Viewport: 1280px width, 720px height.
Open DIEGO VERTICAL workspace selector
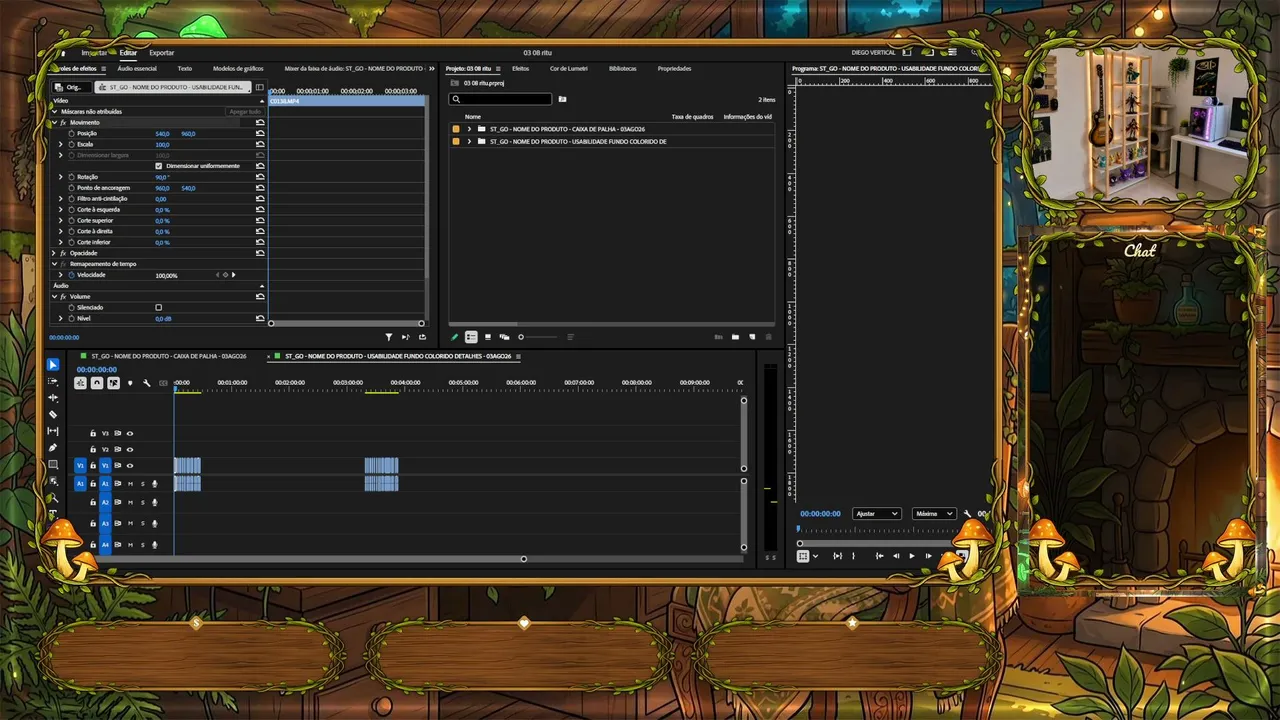coord(874,52)
